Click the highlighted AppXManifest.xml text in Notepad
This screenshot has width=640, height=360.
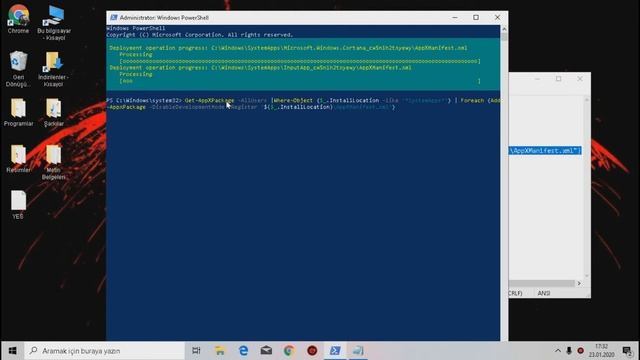(x=545, y=151)
